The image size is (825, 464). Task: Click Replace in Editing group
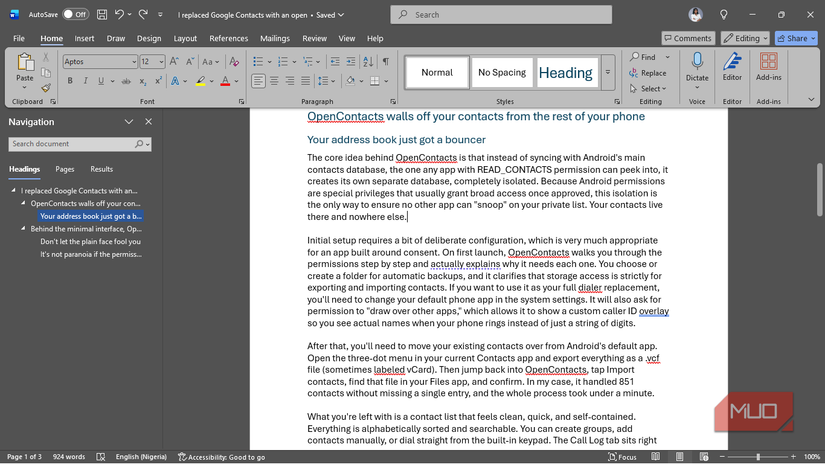648,73
